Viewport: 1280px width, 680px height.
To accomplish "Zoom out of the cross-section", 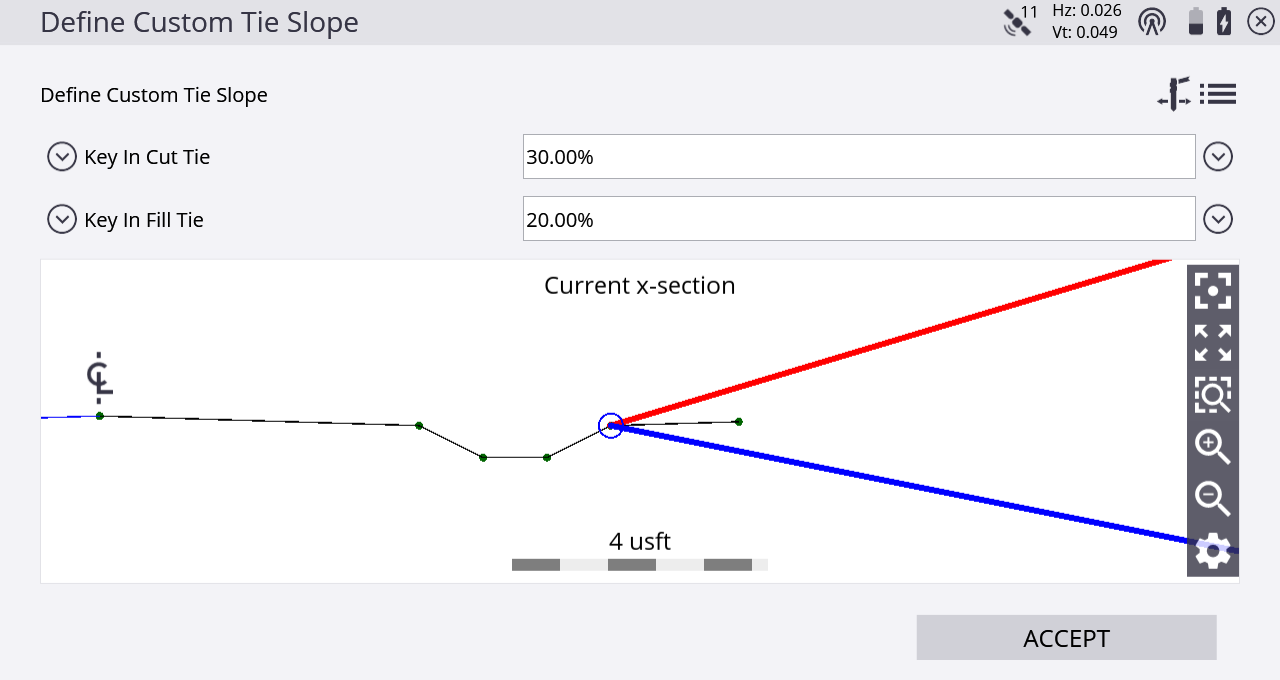I will (1213, 498).
